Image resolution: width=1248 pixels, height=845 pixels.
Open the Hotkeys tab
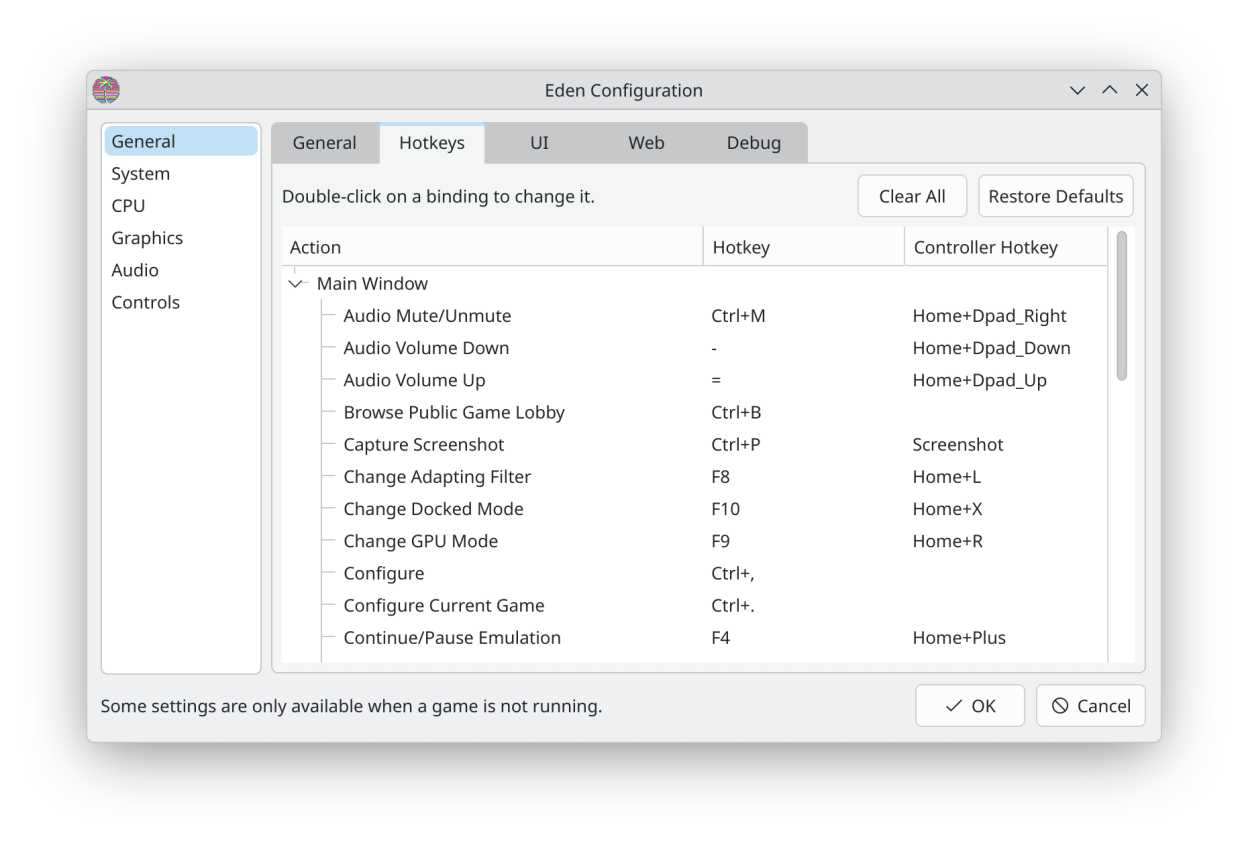432,143
